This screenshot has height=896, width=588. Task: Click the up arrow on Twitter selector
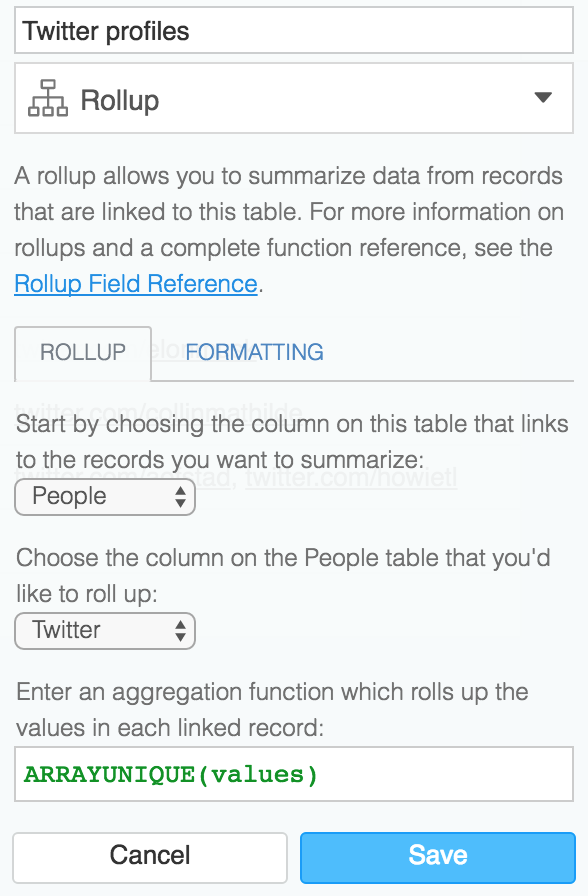point(181,624)
